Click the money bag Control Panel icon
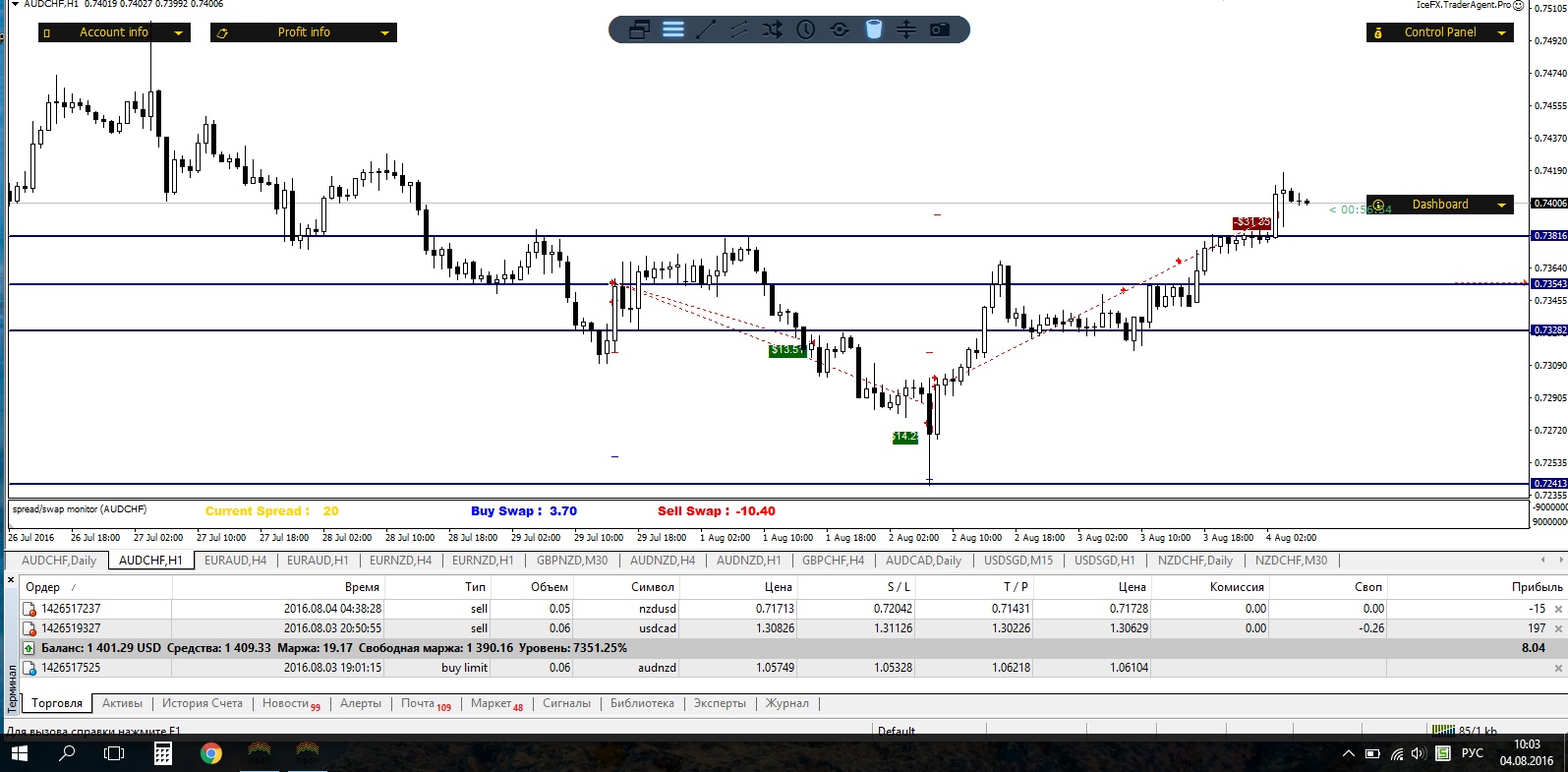 1378,32
